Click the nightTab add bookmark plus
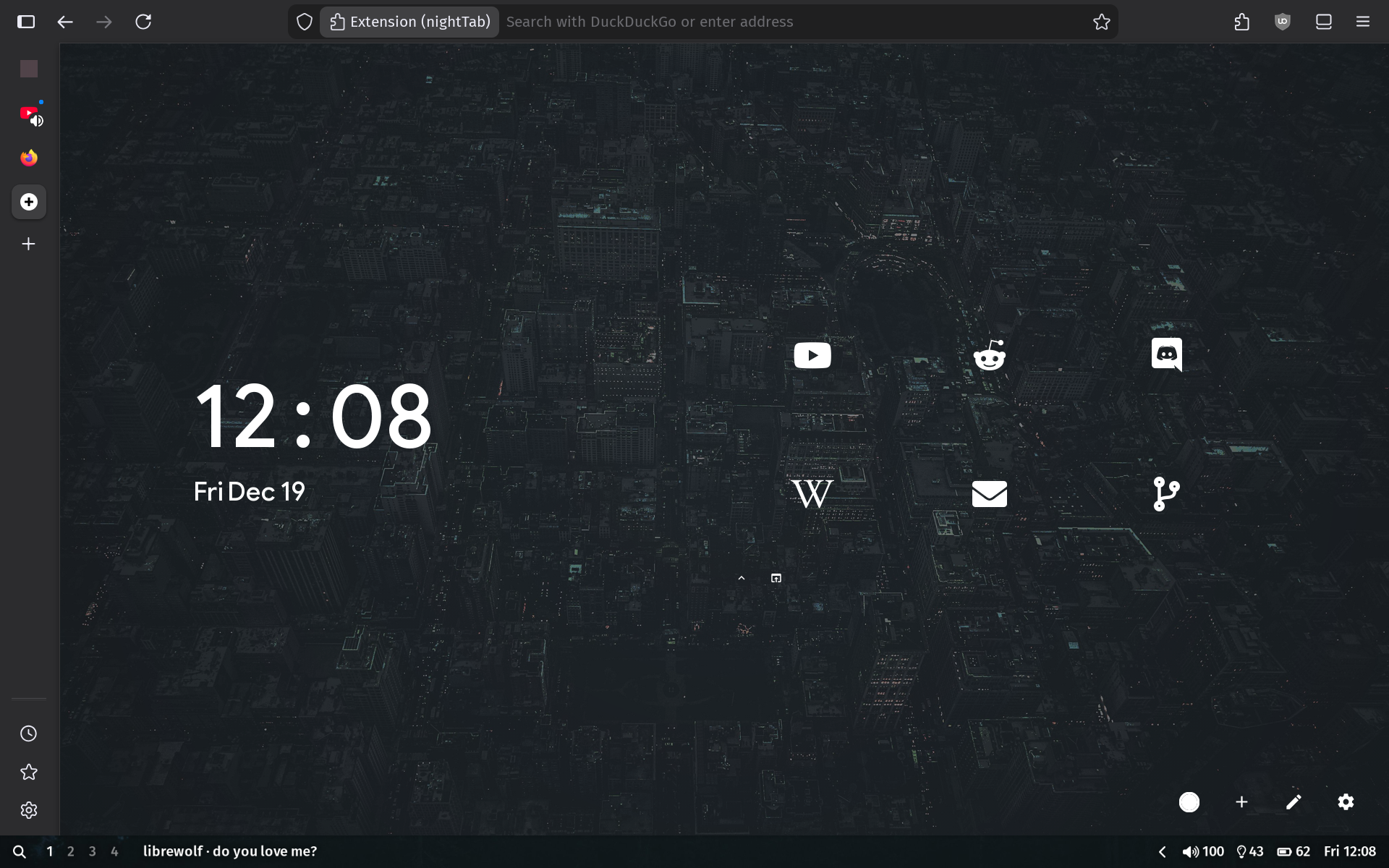This screenshot has height=868, width=1389. [x=1241, y=802]
